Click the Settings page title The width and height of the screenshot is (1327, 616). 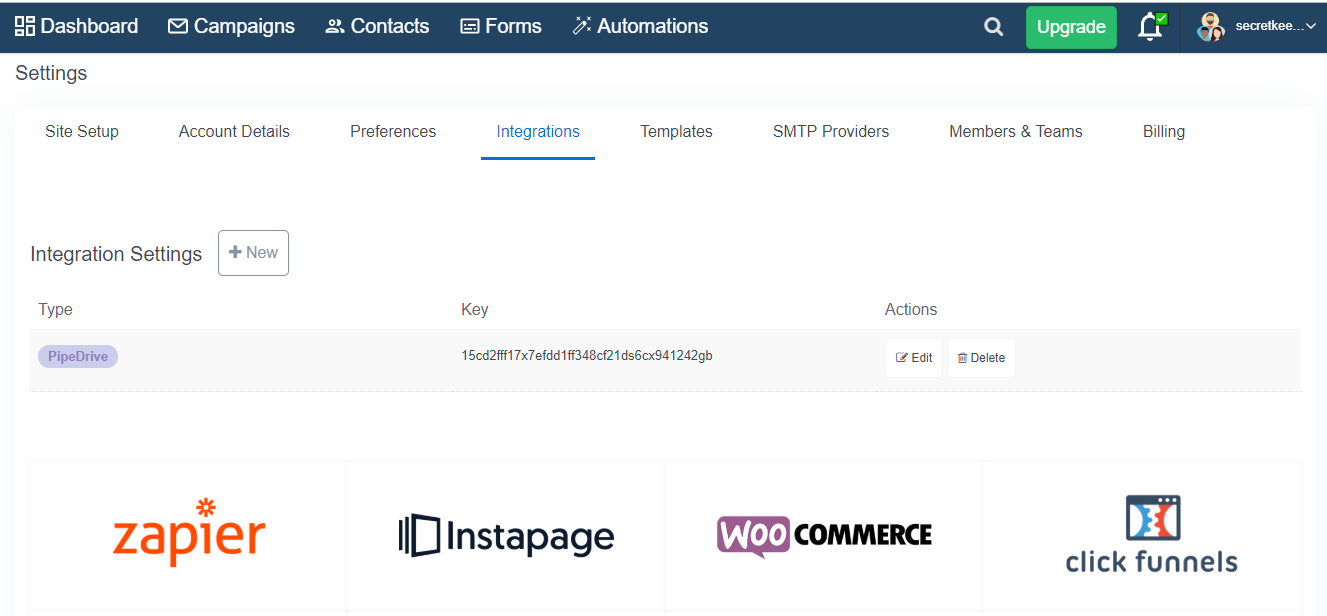tap(51, 73)
